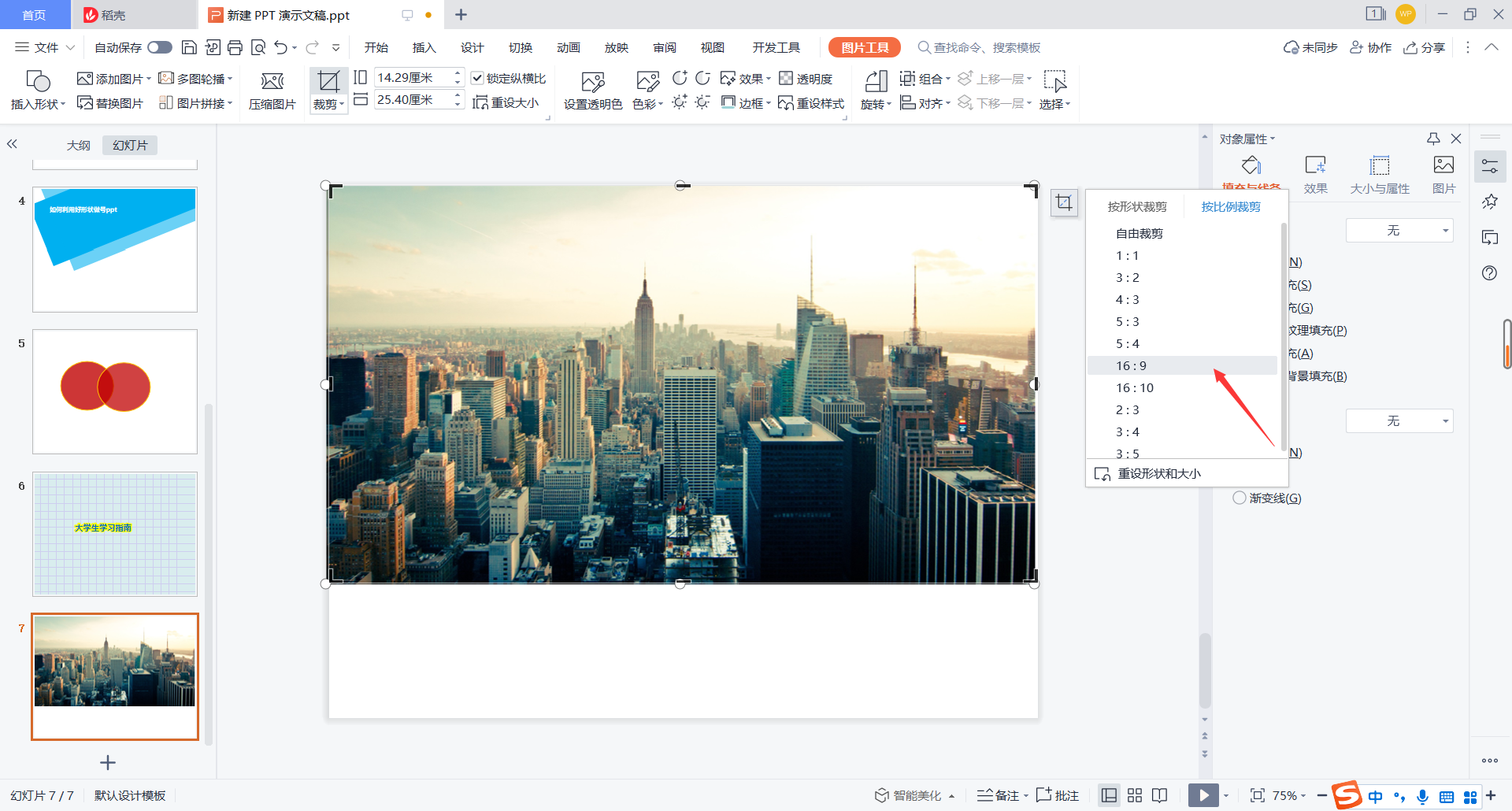This screenshot has width=1512, height=811.
Task: Click 添加图片 add picture button
Action: [113, 79]
